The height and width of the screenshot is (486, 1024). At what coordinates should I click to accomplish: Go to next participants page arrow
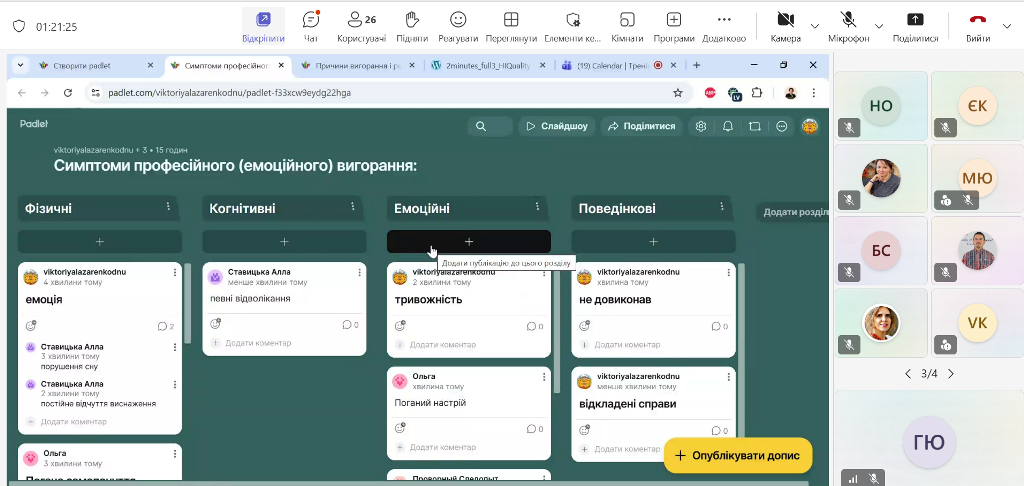pyautogui.click(x=951, y=374)
